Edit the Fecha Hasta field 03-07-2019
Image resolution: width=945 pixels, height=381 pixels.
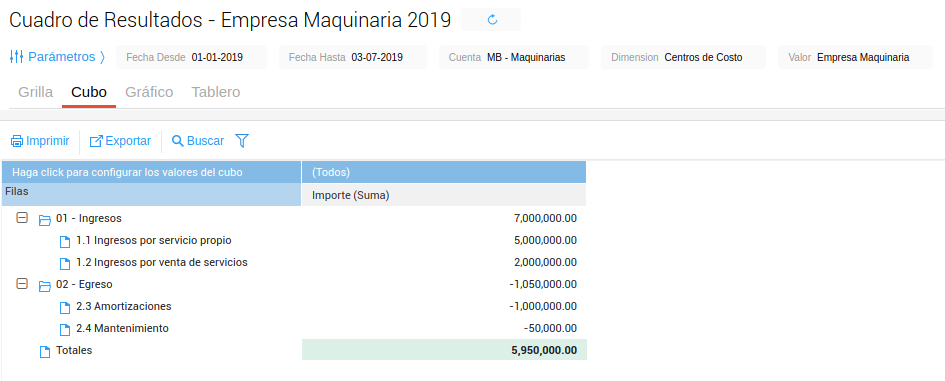pos(353,58)
